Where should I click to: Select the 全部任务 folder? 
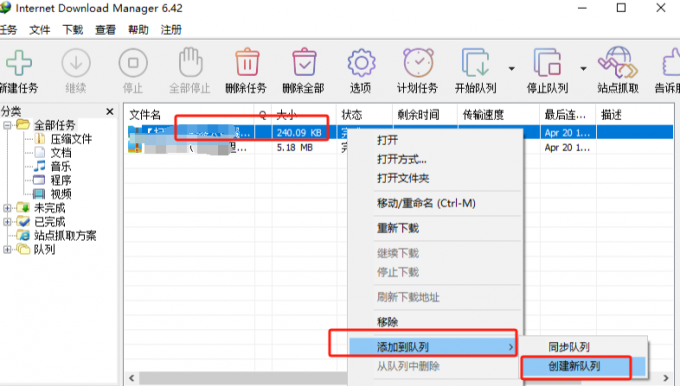[x=55, y=125]
